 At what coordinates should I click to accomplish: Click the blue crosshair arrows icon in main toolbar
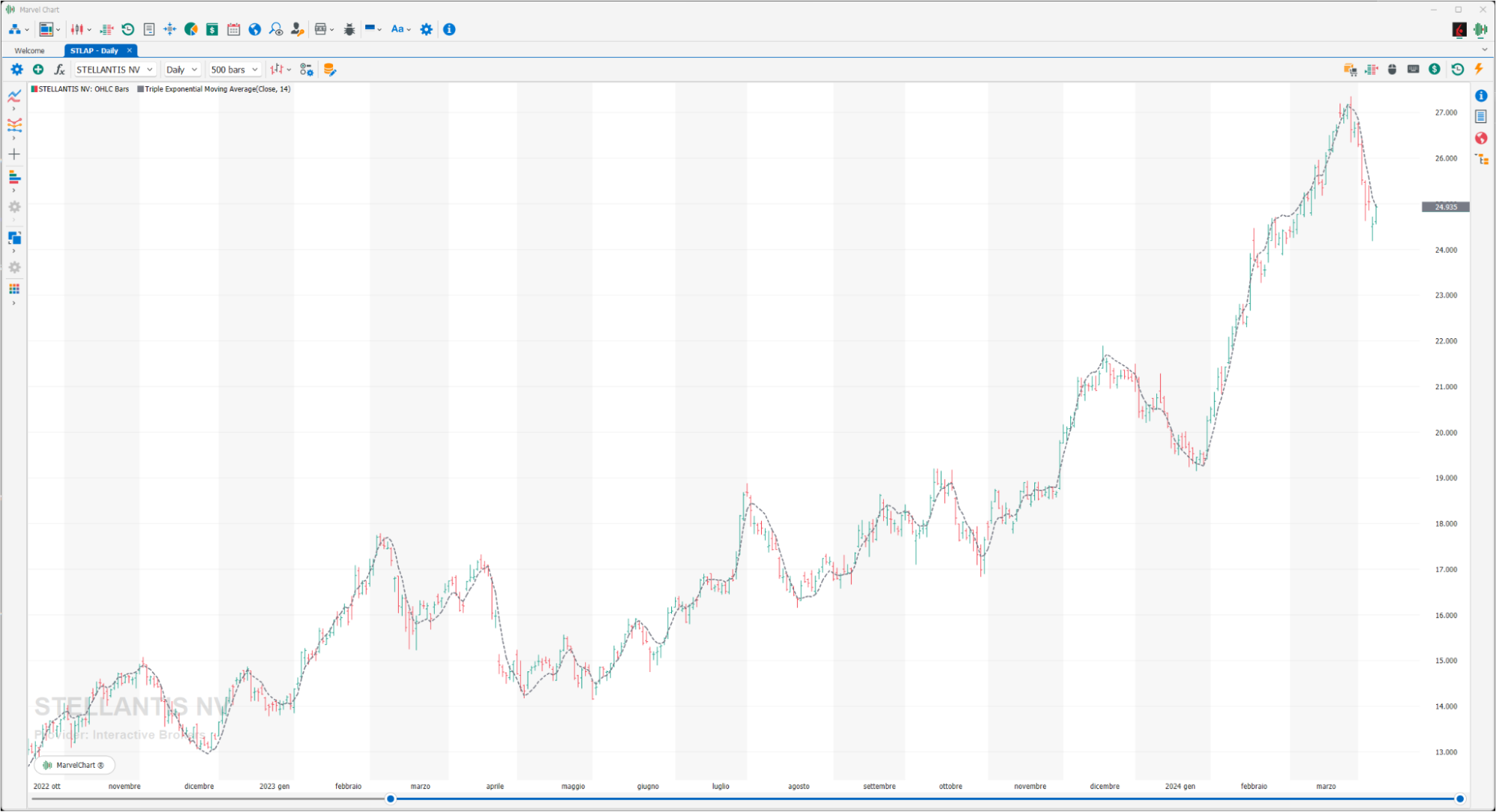[x=170, y=29]
